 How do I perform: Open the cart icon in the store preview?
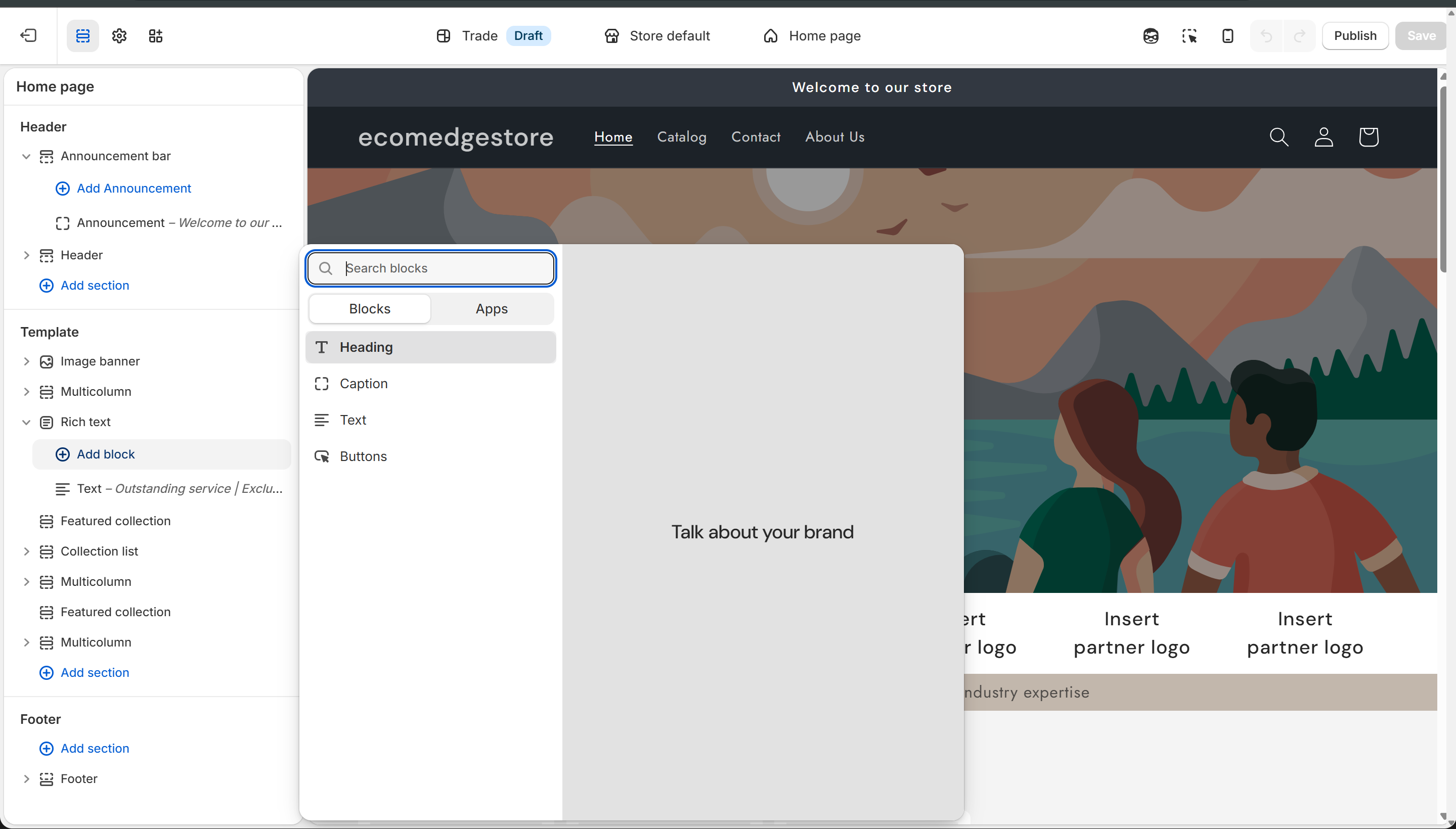pos(1369,136)
